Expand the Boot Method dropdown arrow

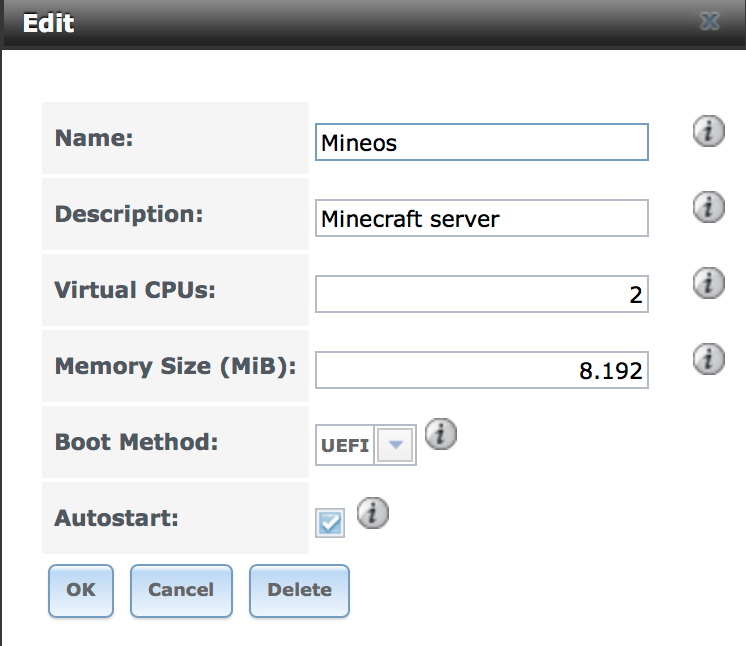click(x=396, y=446)
